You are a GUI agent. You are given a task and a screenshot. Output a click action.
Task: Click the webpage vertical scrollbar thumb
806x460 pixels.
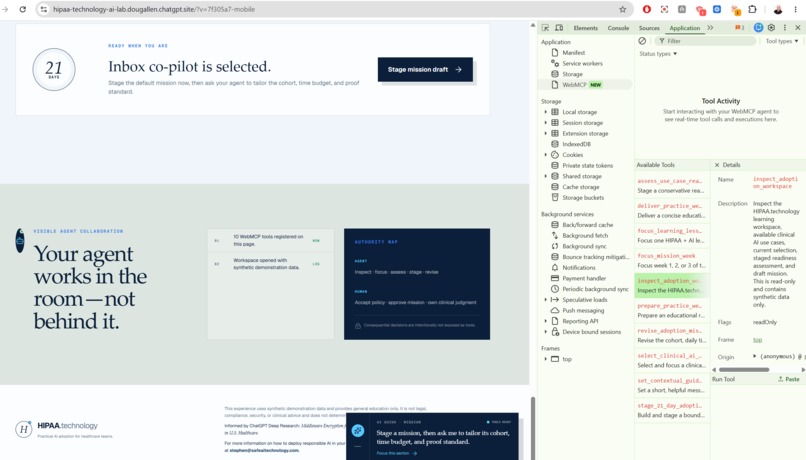pos(533,428)
